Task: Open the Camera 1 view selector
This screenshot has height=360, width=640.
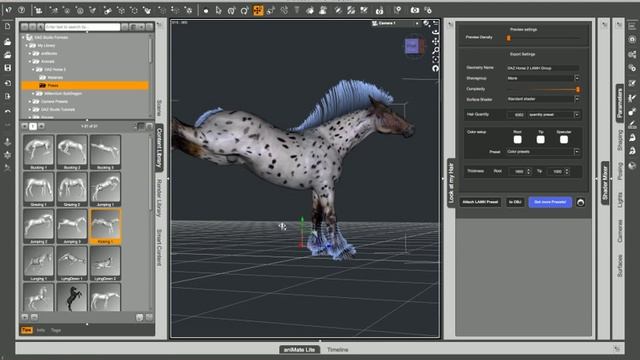Action: (x=395, y=23)
